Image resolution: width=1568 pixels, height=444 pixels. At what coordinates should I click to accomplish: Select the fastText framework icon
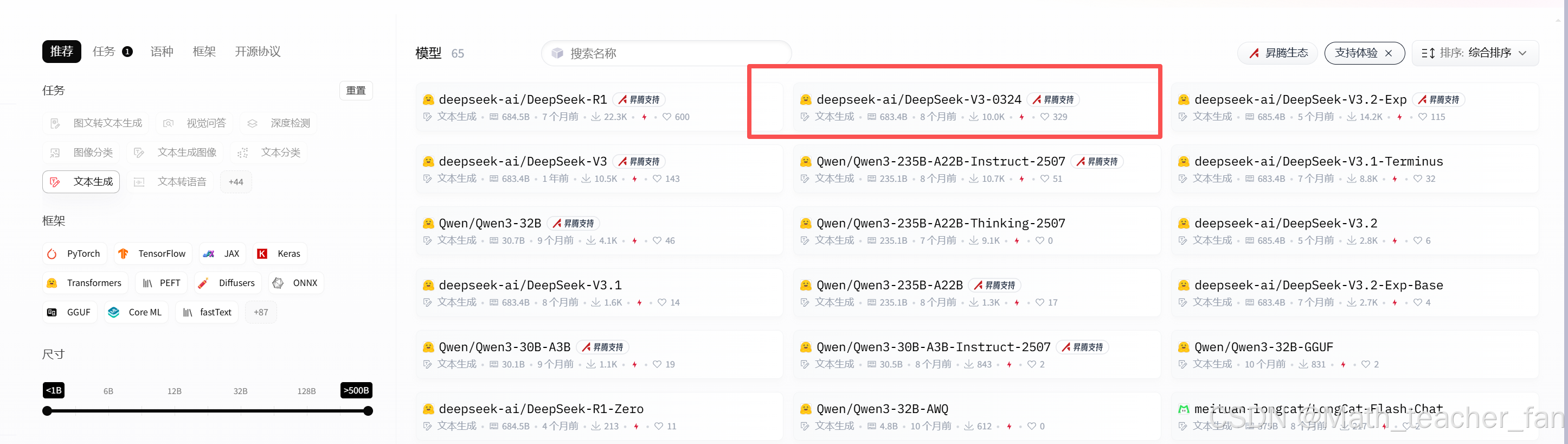click(188, 313)
